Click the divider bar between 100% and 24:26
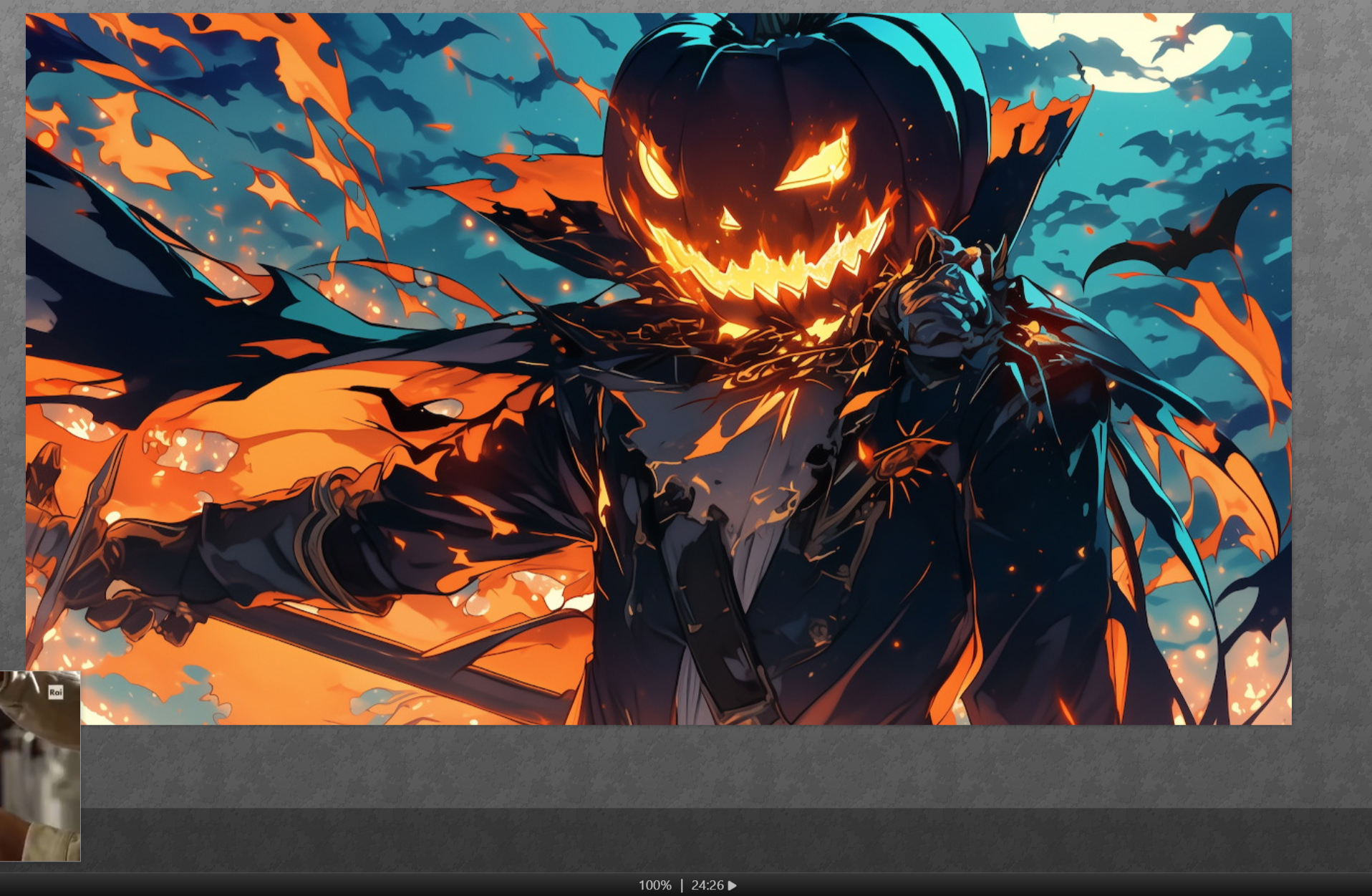The width and height of the screenshot is (1372, 896). tap(682, 886)
